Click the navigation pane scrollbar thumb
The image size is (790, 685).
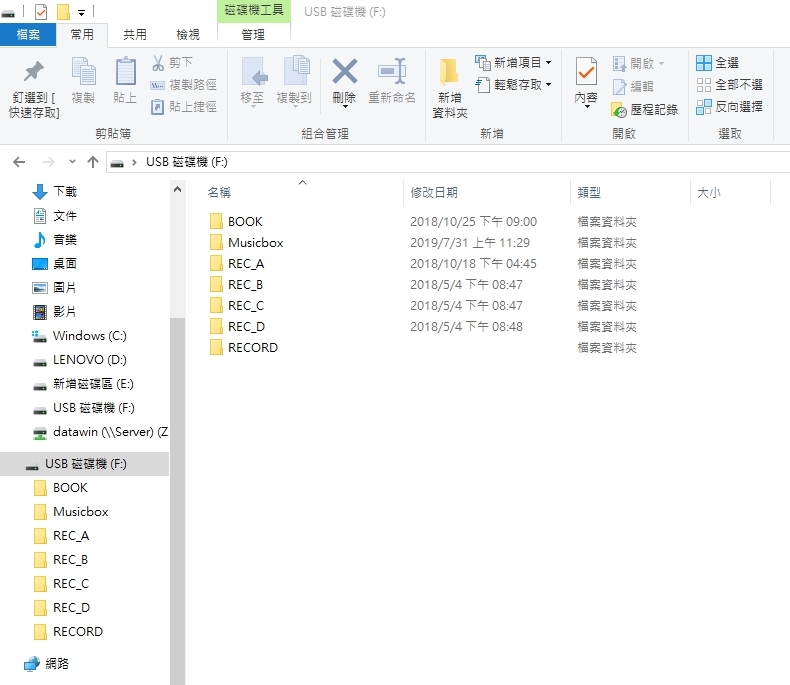click(x=177, y=501)
